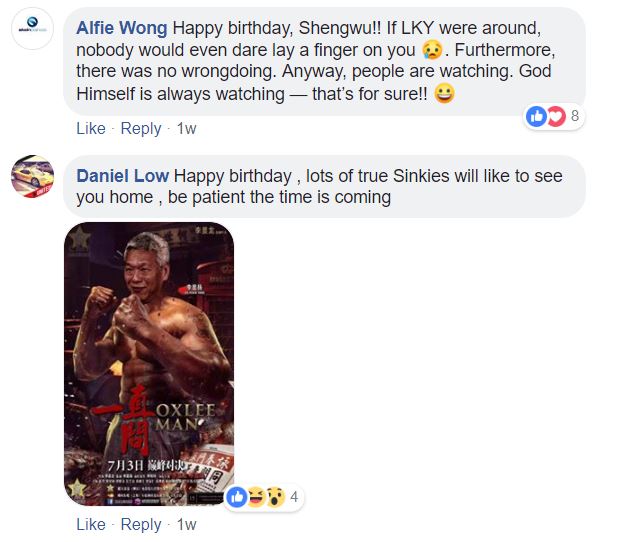
Task: Open Daniel Low's profile avatar
Action: click(32, 177)
